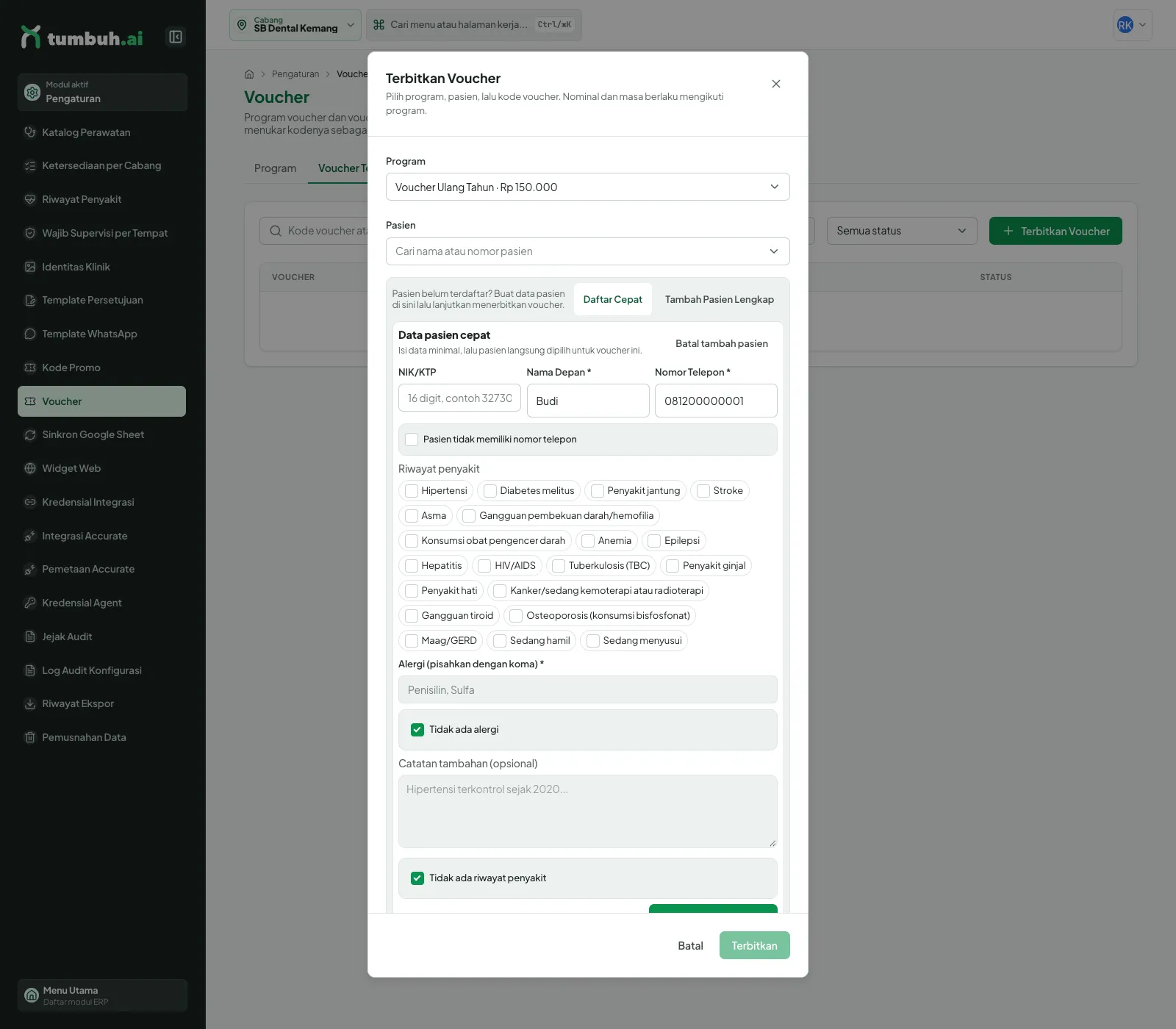1176x1029 pixels.
Task: Click the Batal button
Action: click(690, 946)
